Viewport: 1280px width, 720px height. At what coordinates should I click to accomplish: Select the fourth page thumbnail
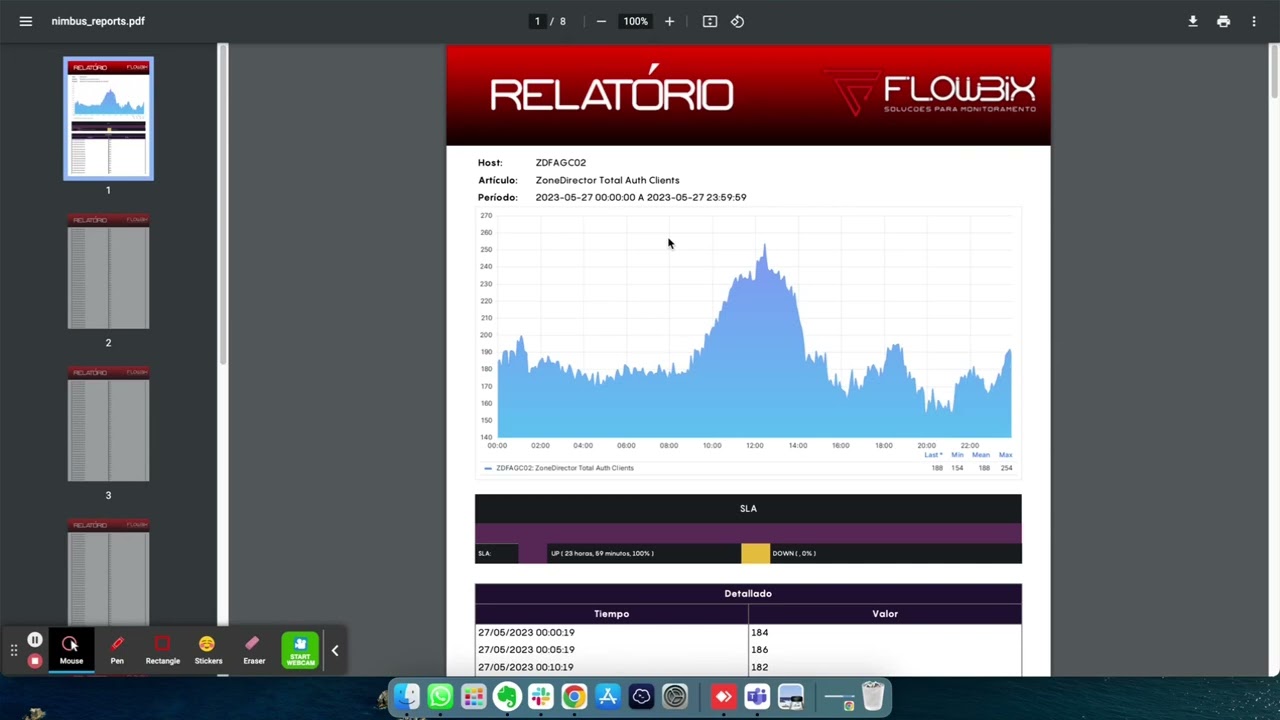[x=108, y=572]
